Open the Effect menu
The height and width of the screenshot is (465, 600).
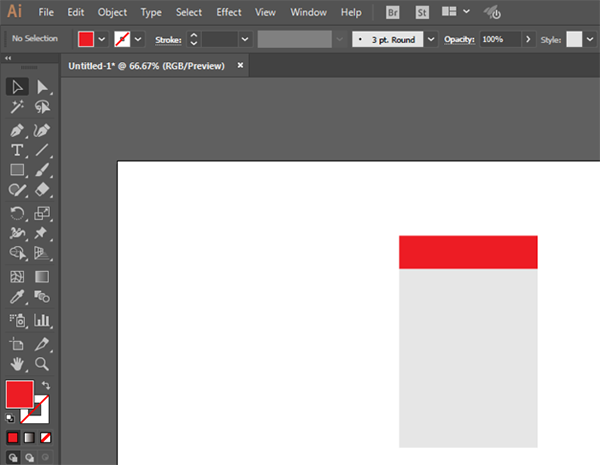click(229, 13)
